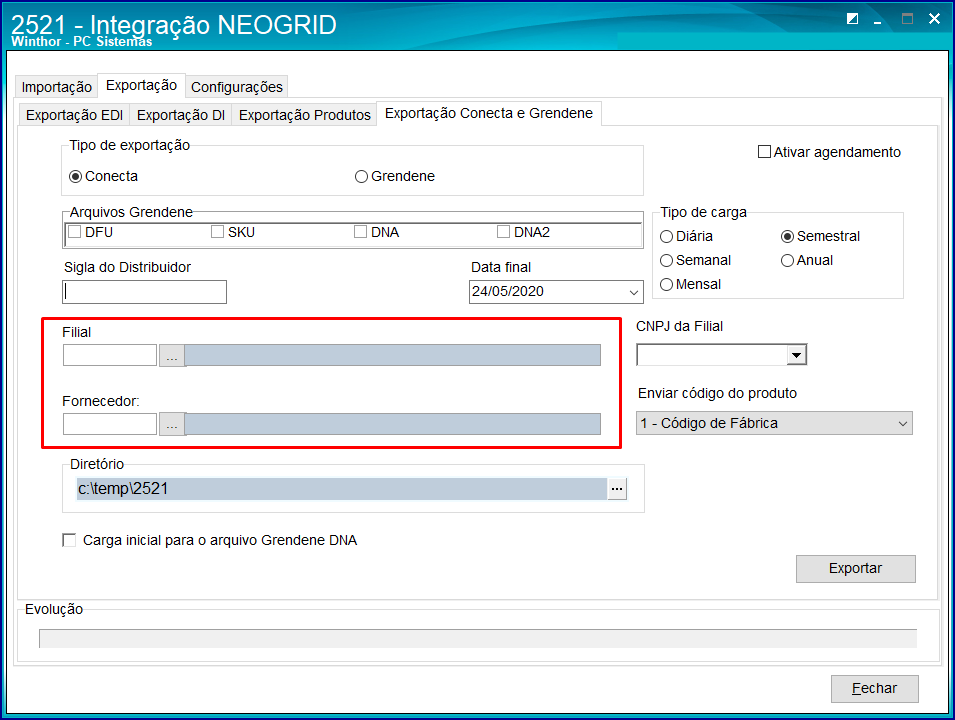Open the Exportação EDI subtab
This screenshot has height=720, width=955.
(74, 115)
